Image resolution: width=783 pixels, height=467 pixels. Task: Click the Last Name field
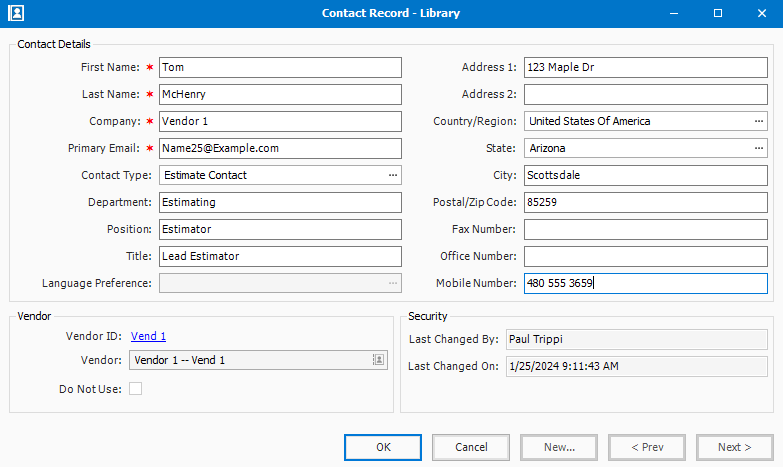click(x=279, y=94)
